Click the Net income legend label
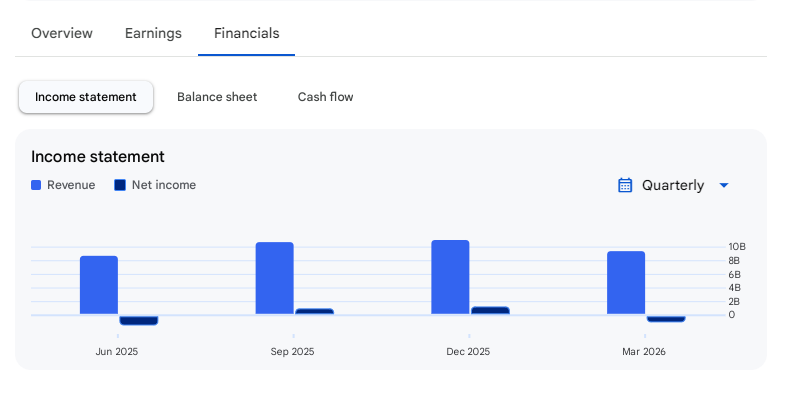Image resolution: width=787 pixels, height=395 pixels. click(164, 185)
